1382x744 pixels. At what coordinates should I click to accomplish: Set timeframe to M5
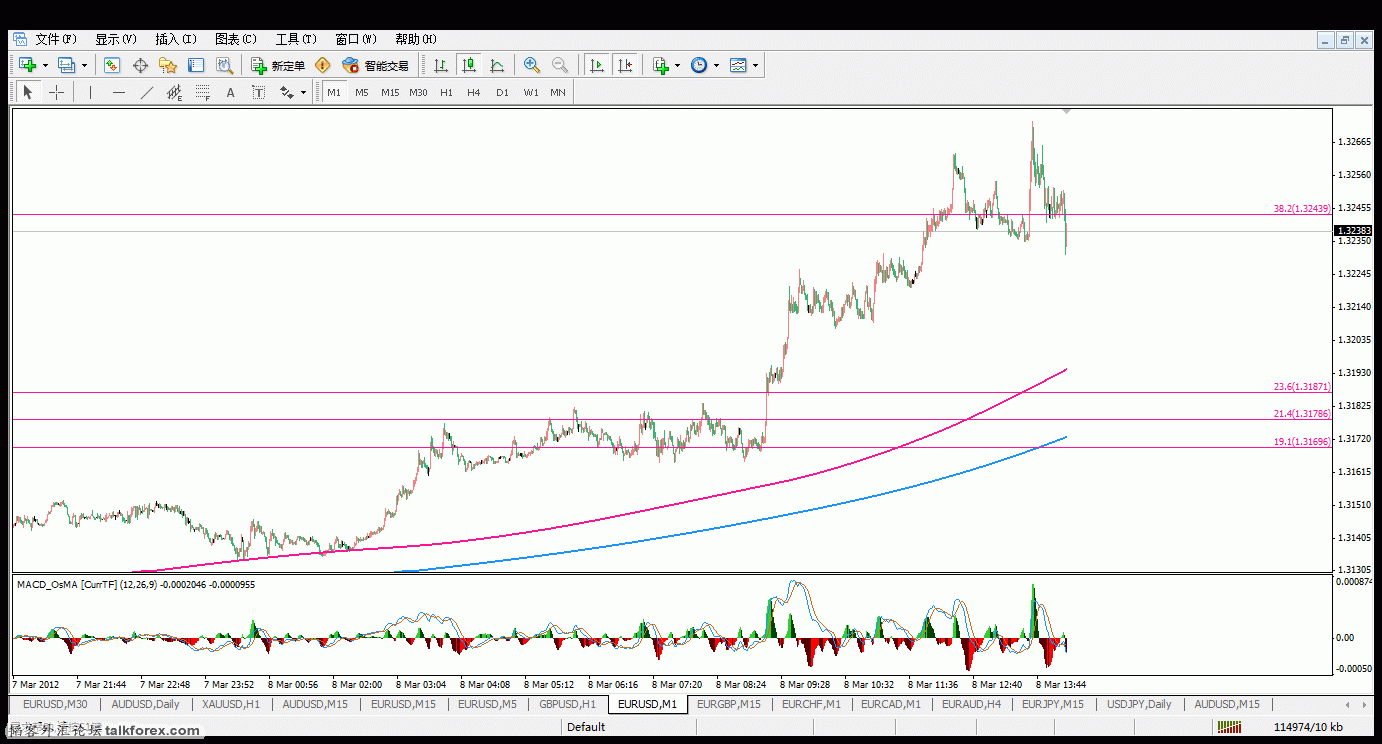coord(362,92)
